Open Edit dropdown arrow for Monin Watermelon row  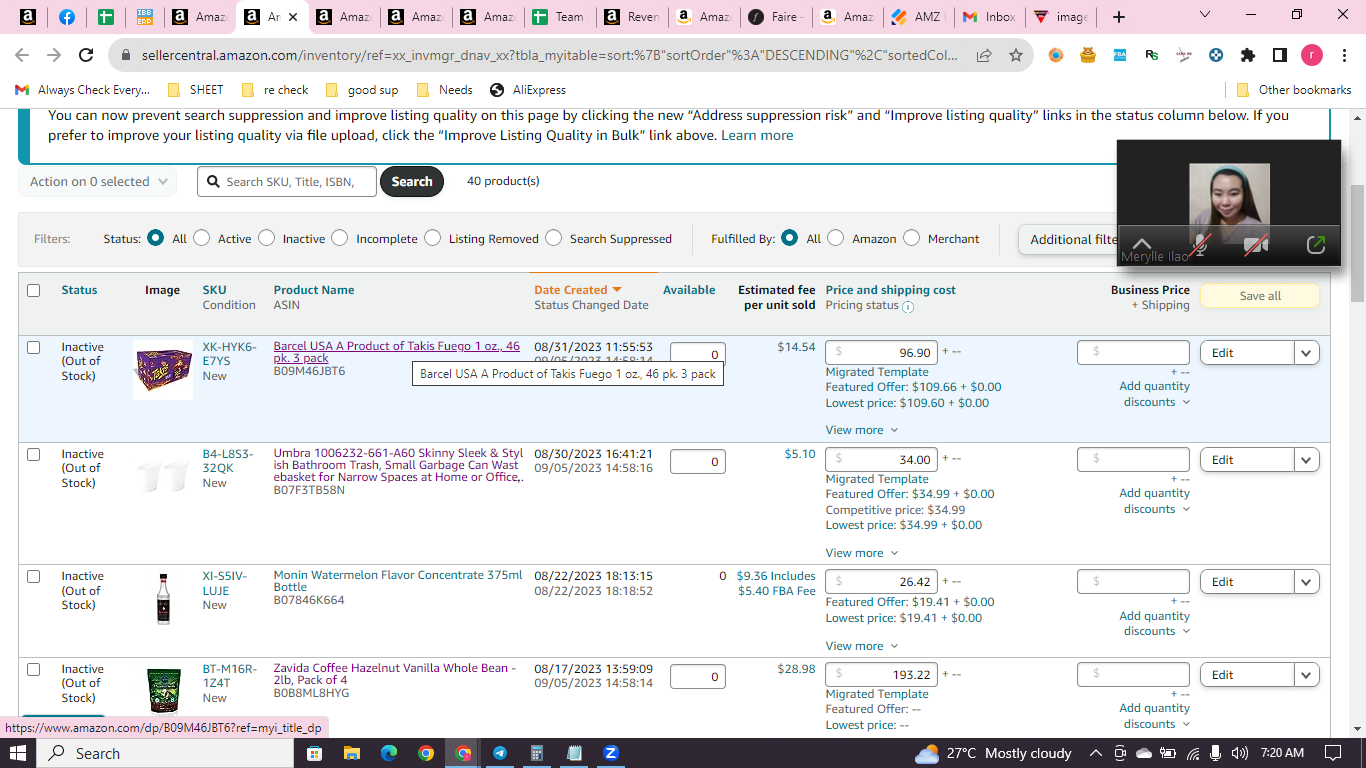tap(1307, 581)
